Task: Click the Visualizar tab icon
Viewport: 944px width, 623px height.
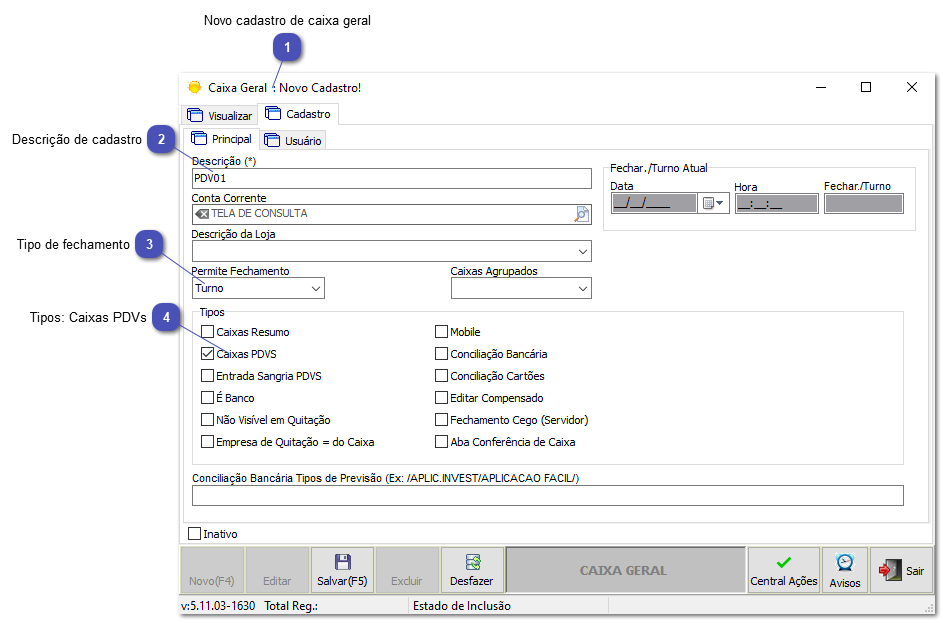Action: click(196, 114)
